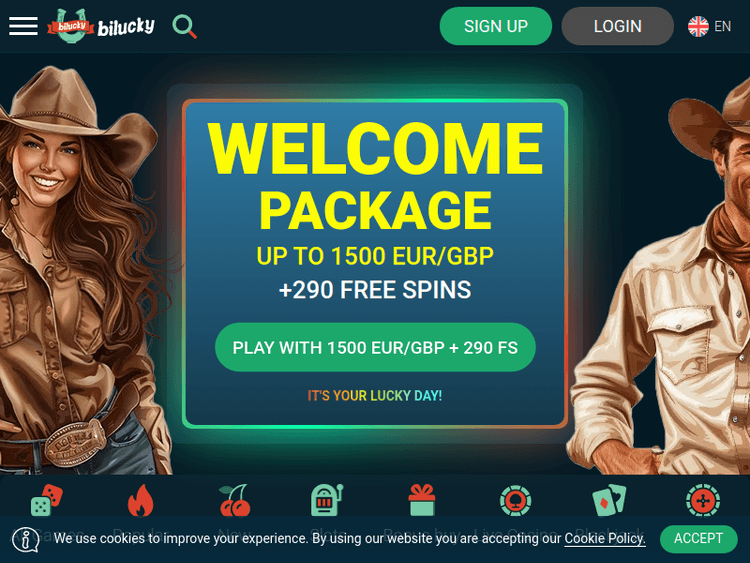This screenshot has height=563, width=750.
Task: Select the flame Popular games icon
Action: [141, 500]
